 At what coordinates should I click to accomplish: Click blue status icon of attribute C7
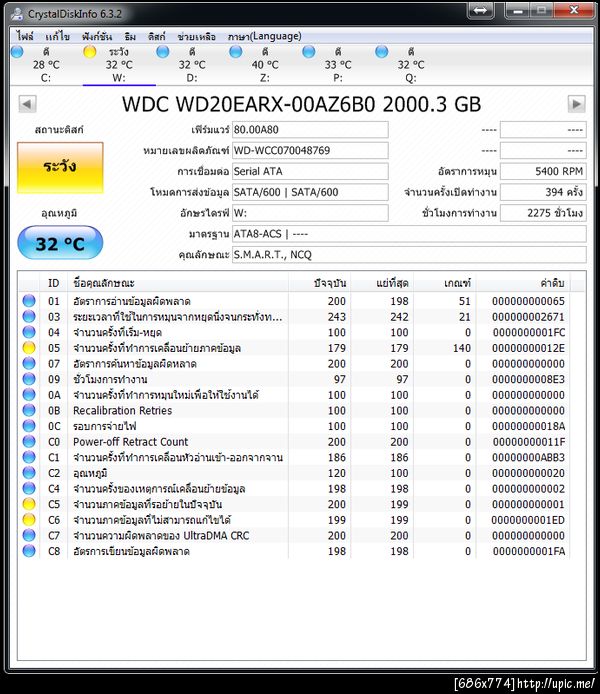coord(29,536)
